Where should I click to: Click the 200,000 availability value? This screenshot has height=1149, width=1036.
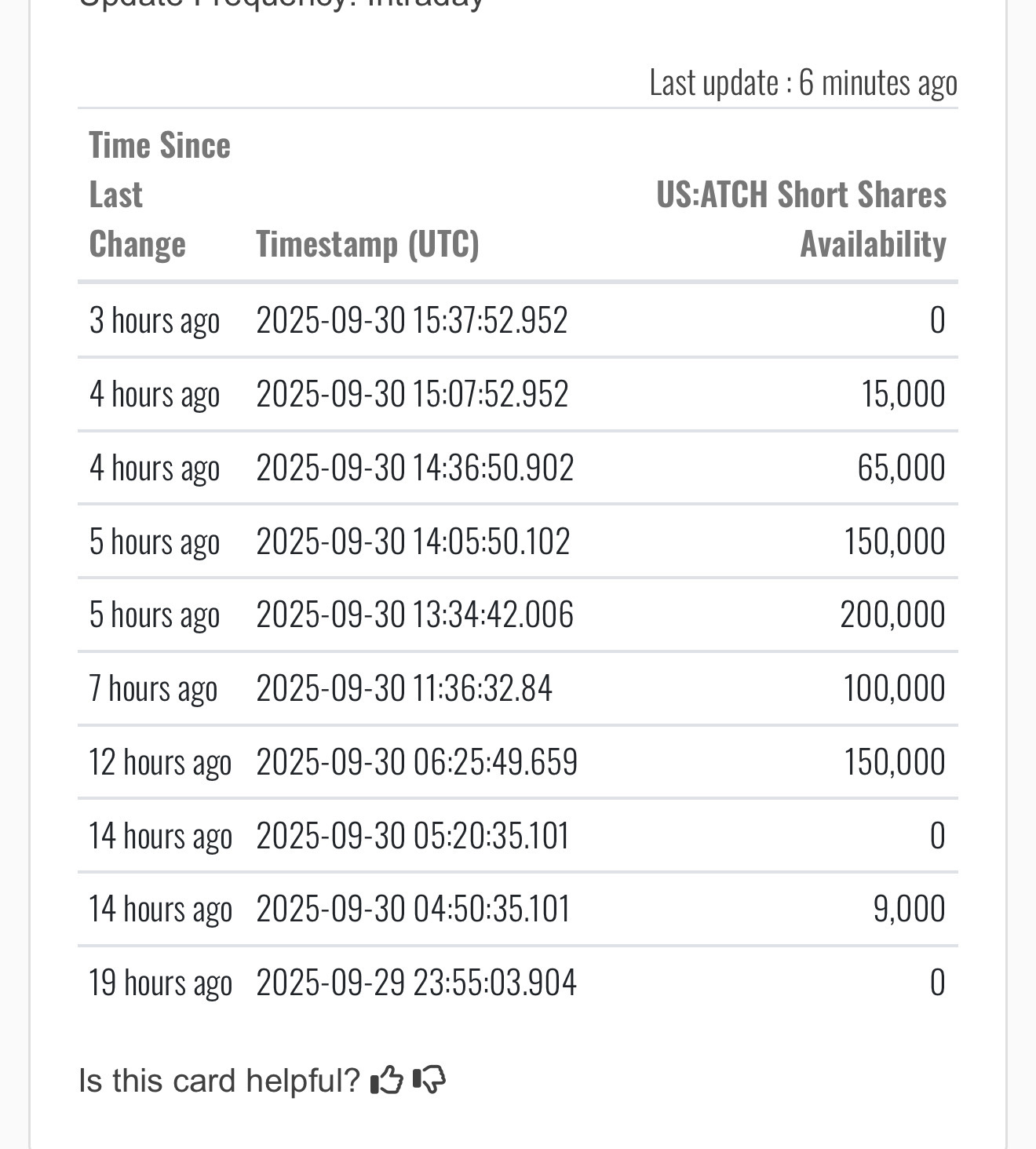tap(892, 615)
